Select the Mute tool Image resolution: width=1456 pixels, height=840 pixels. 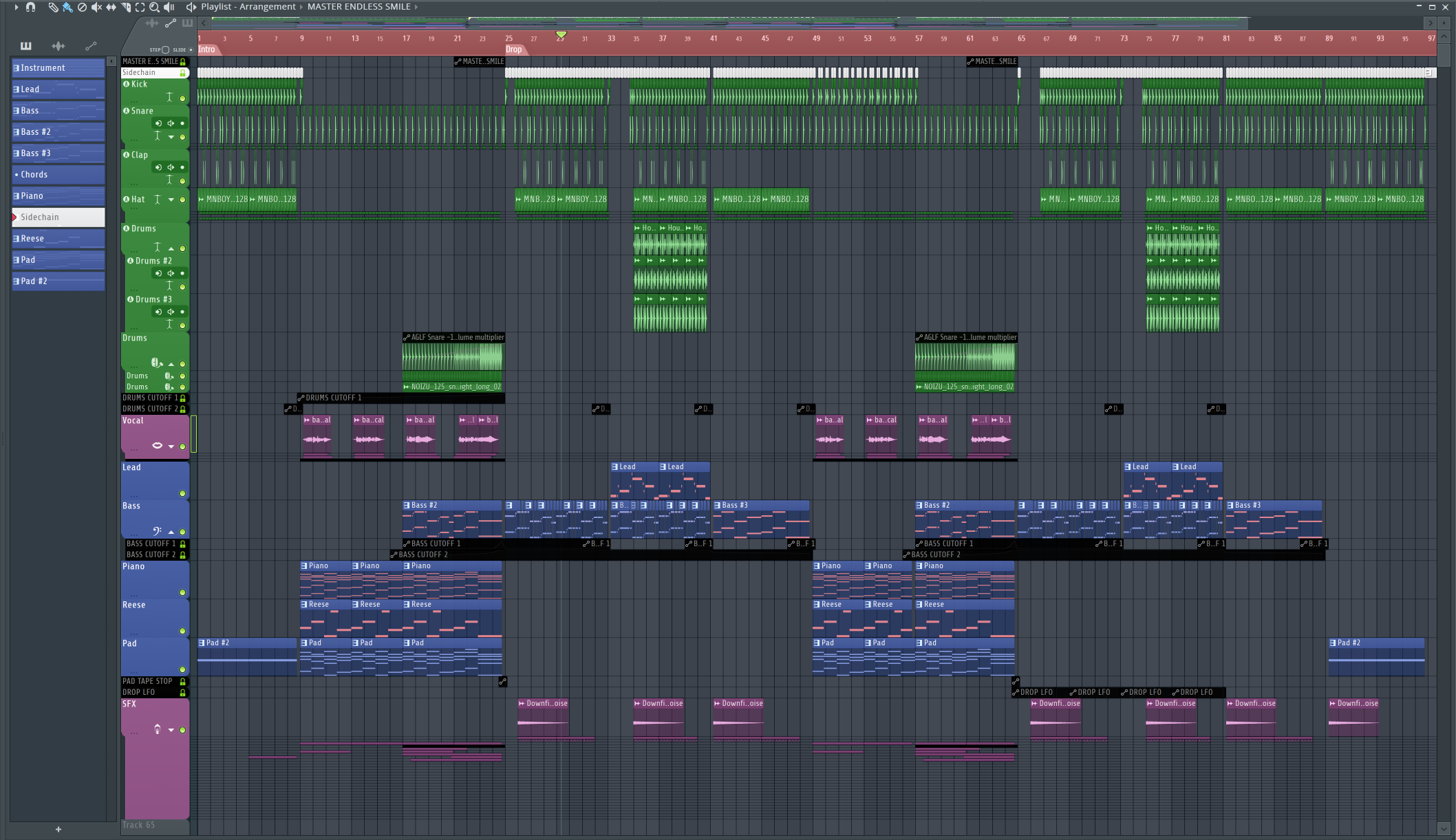coord(96,7)
